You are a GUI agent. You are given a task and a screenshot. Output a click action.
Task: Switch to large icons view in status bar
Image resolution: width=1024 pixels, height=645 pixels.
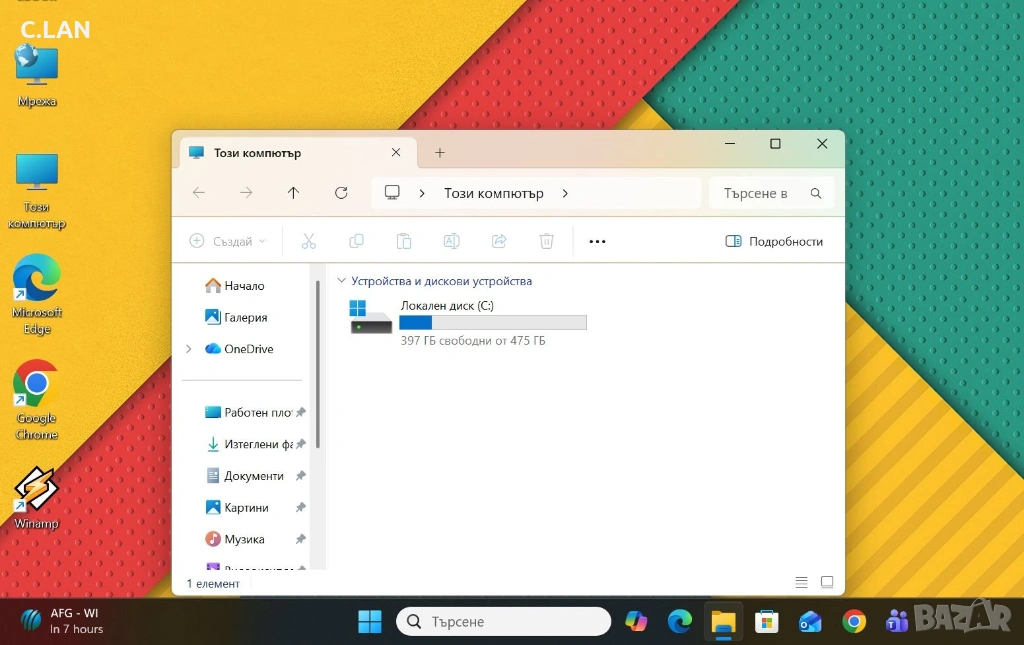(827, 582)
